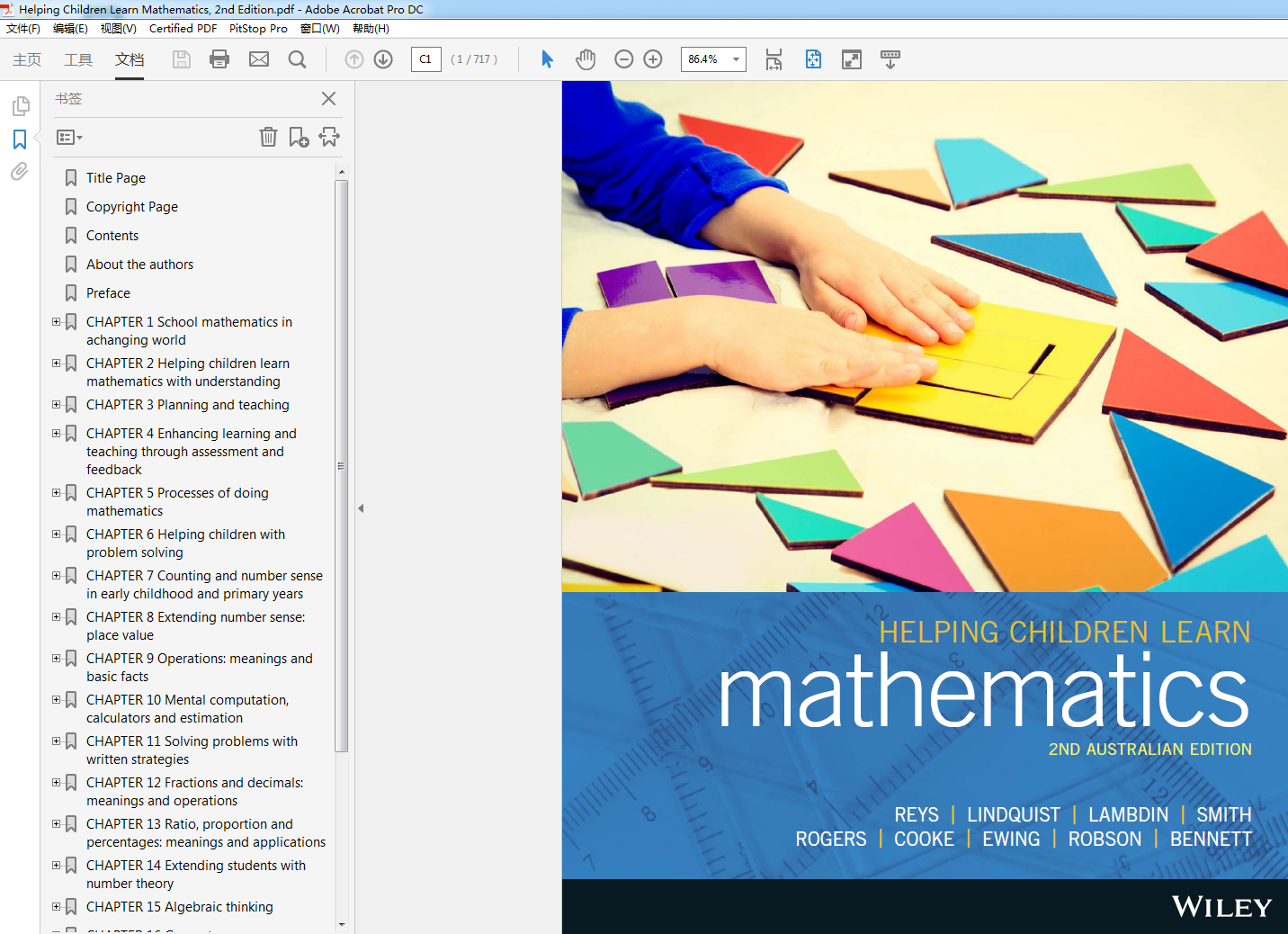Select the arrow selection tool
Viewport: 1288px width, 934px height.
point(547,59)
